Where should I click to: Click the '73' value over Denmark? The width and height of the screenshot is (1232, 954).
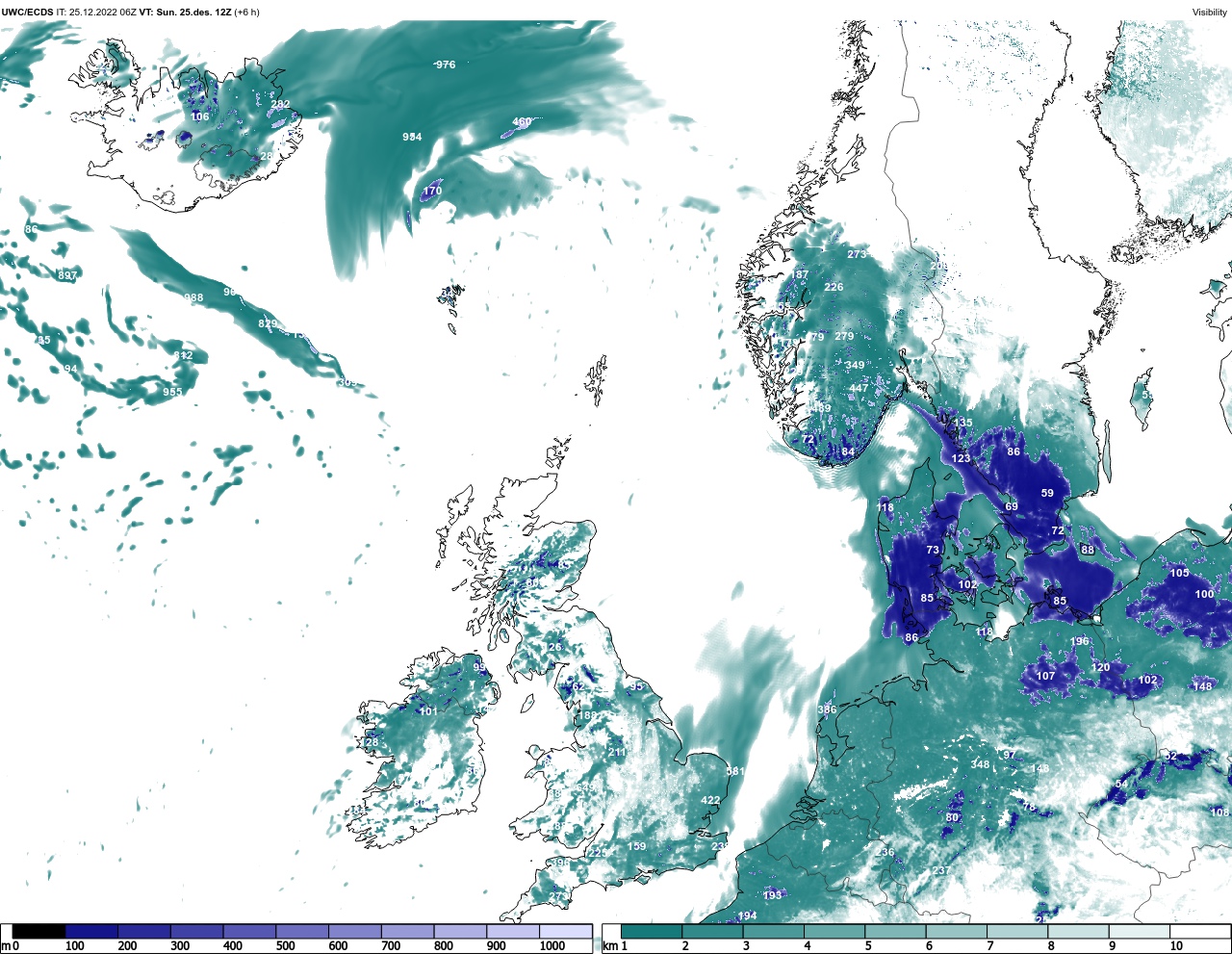pos(933,551)
